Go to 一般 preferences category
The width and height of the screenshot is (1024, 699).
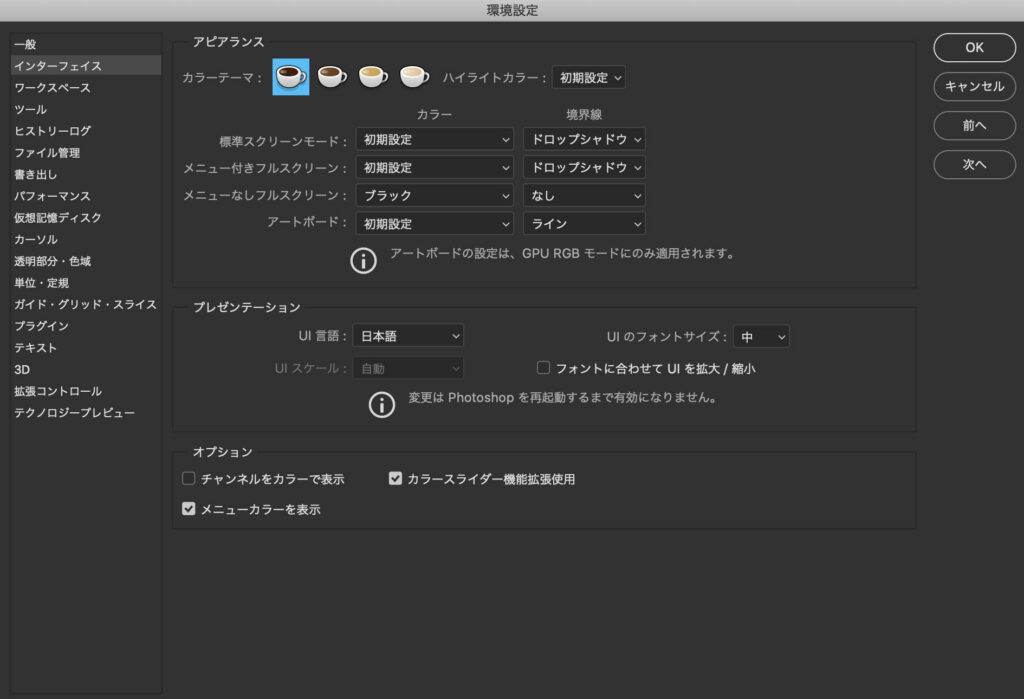coord(25,44)
